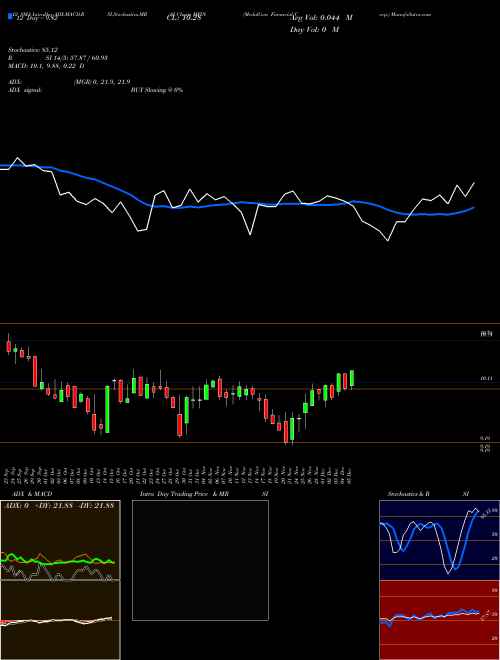Click the 'SI 14/3: 57.87 / 60.93' value
Viewport: 500px width, 660px height.
click(77, 58)
